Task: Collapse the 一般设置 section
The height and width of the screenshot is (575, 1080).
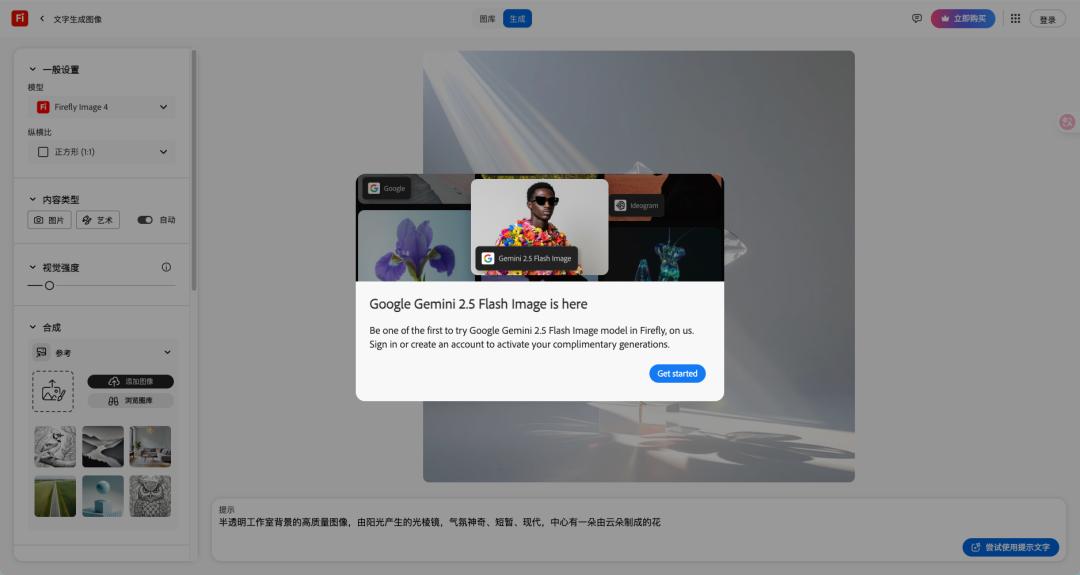Action: click(x=32, y=69)
